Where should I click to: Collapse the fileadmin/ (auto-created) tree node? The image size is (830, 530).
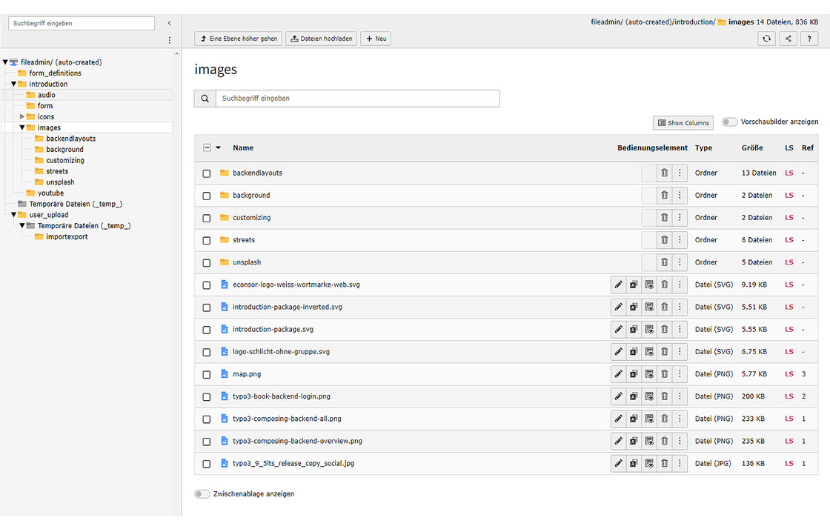point(5,62)
